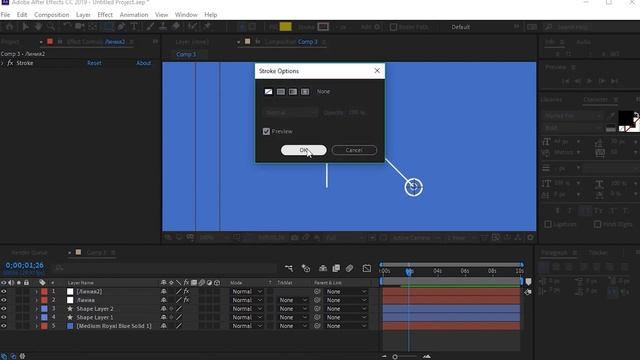The image size is (640, 360).
Task: Open the Composition Mini-Flowchart in timeline
Action: (289, 268)
